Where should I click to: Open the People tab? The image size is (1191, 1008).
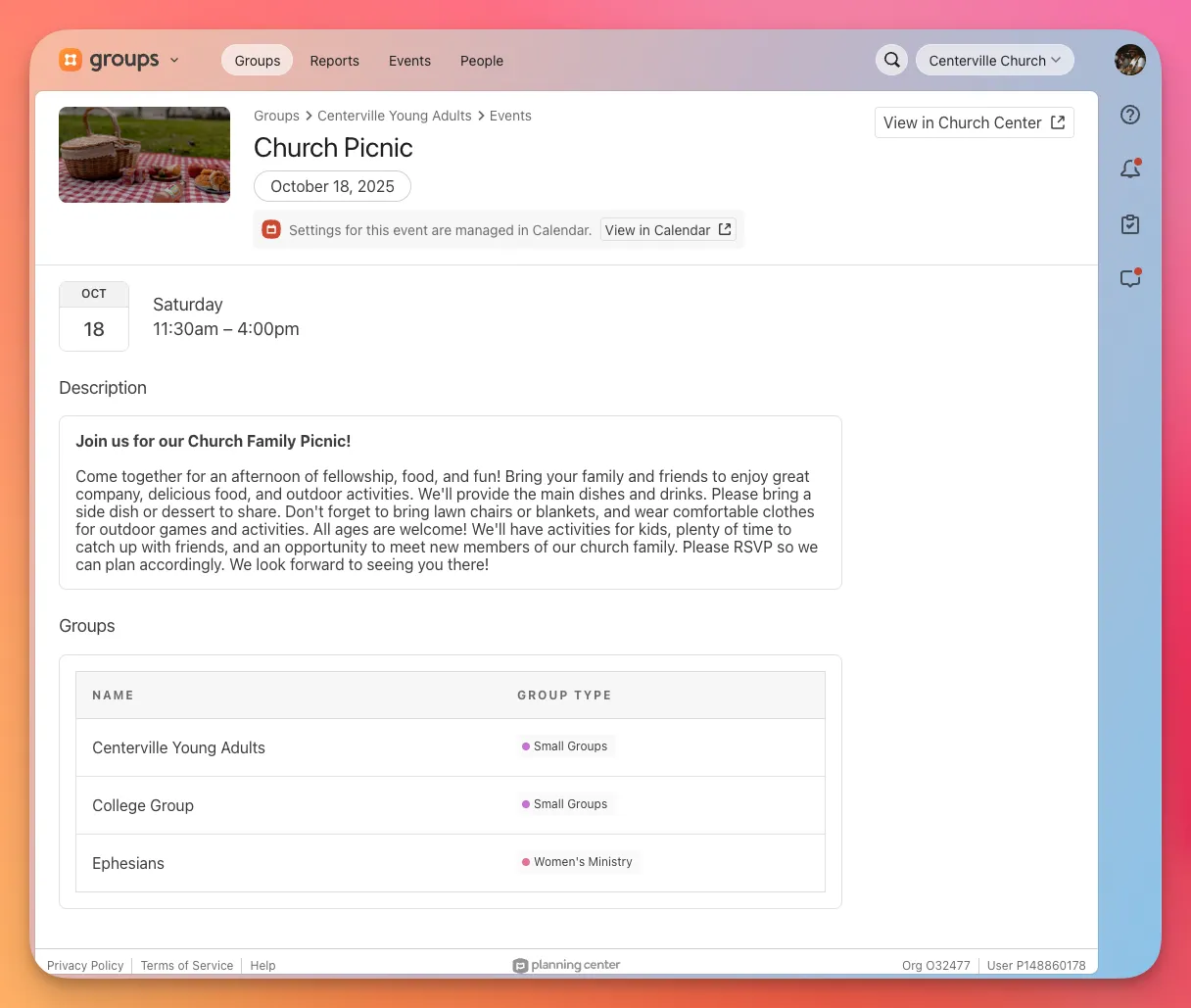click(x=482, y=61)
